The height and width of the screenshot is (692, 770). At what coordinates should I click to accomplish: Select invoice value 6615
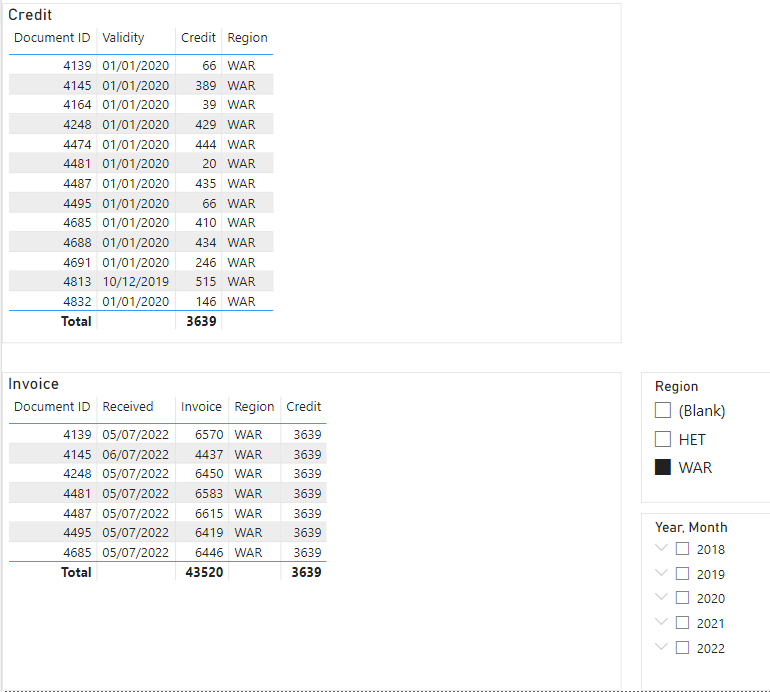tap(209, 514)
